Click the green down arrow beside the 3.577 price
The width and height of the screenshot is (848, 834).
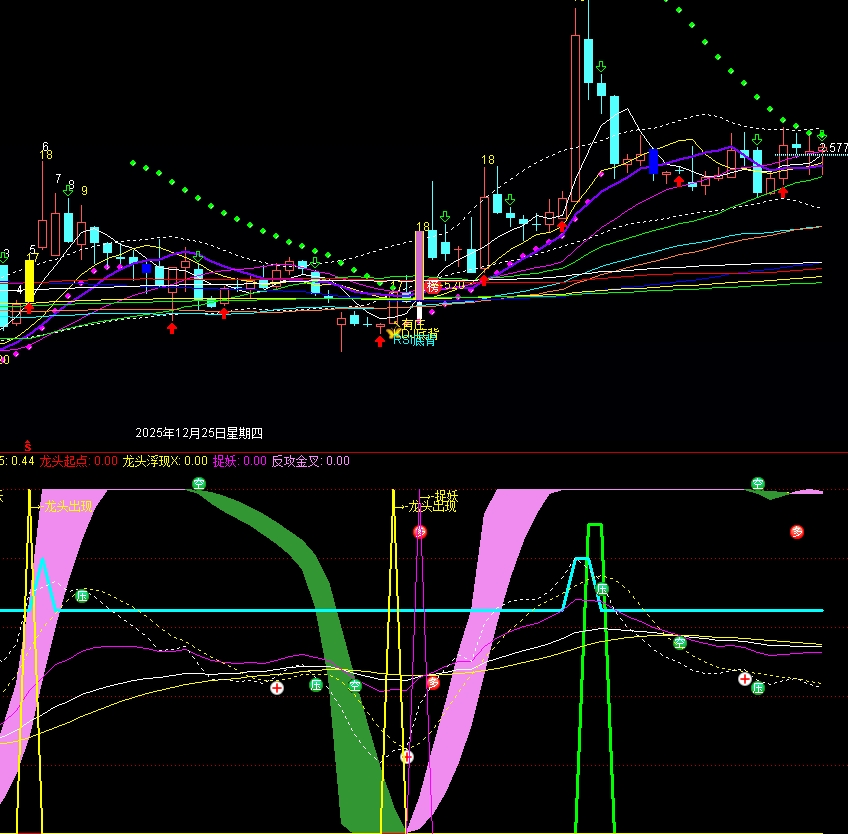coord(822,135)
